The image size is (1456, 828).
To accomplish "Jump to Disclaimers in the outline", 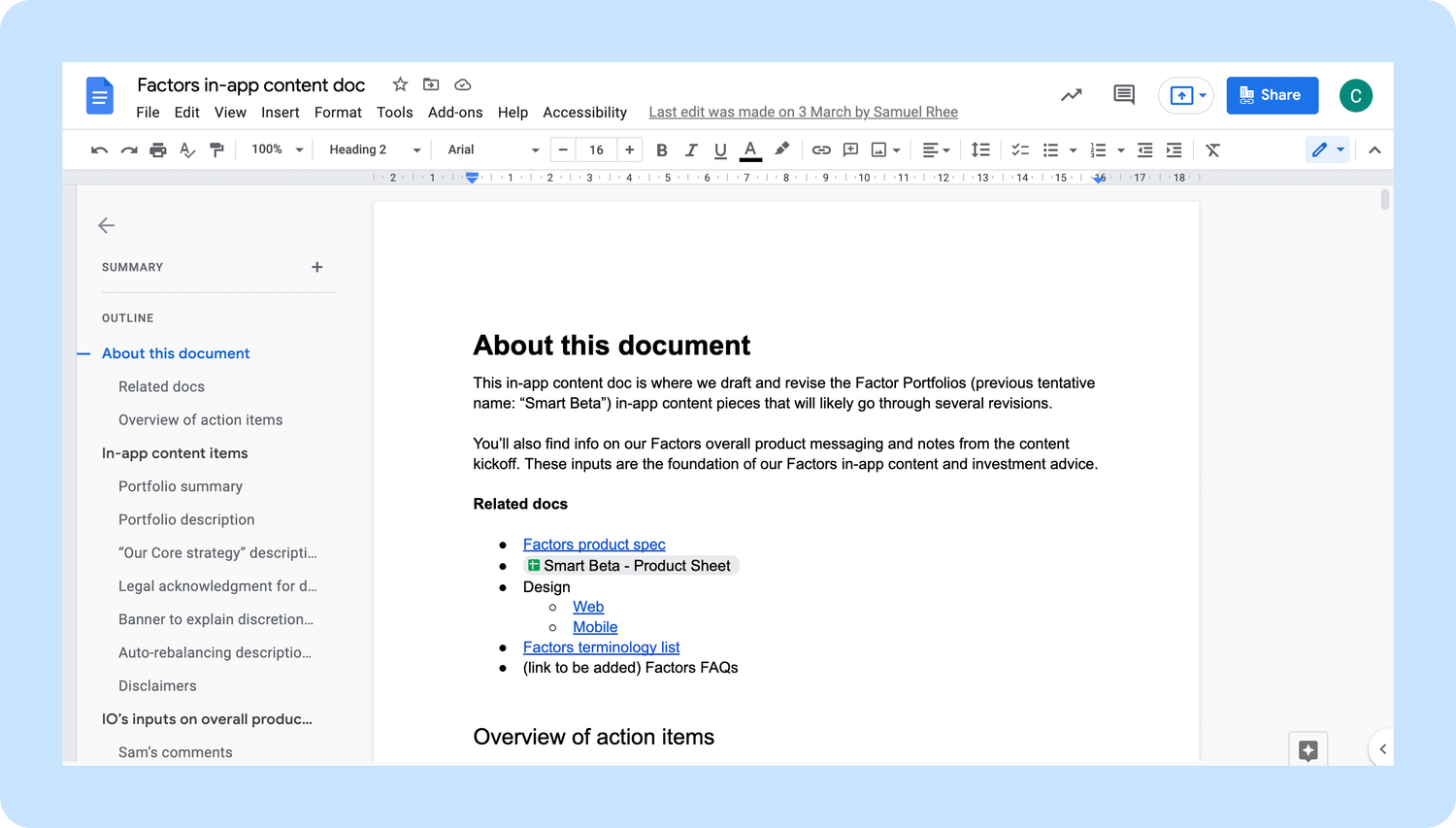I will [x=157, y=686].
